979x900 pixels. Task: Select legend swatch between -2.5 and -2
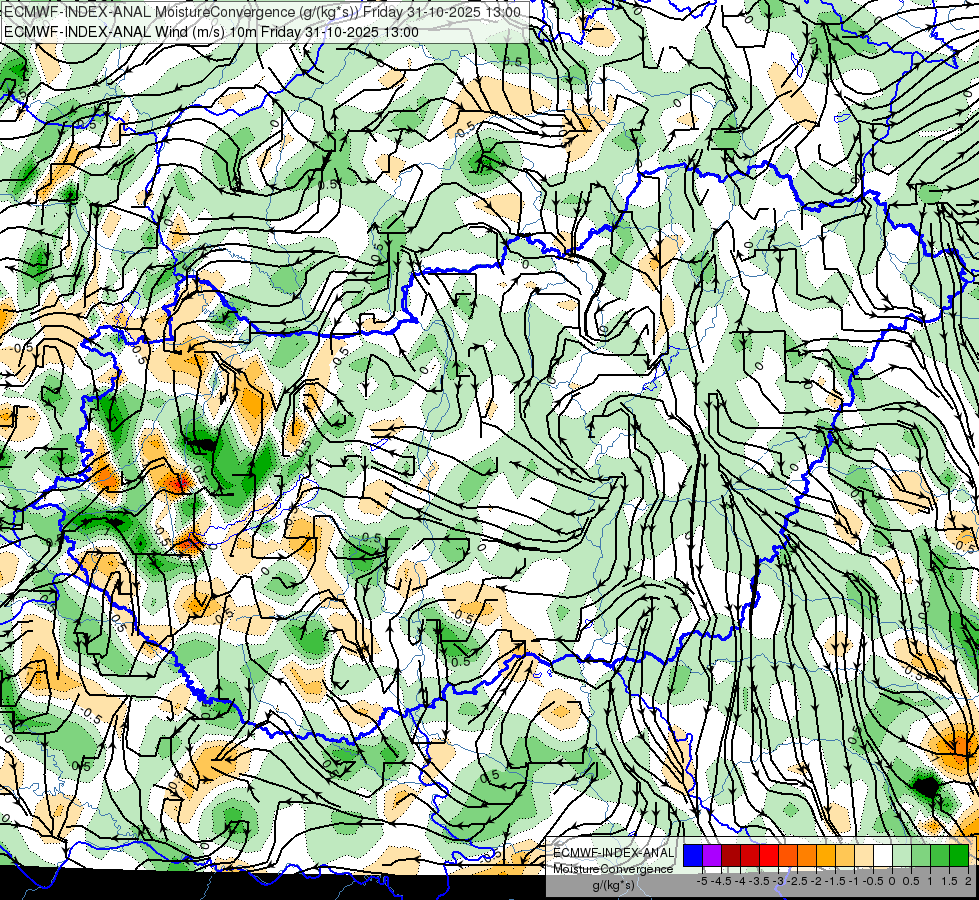click(x=807, y=855)
